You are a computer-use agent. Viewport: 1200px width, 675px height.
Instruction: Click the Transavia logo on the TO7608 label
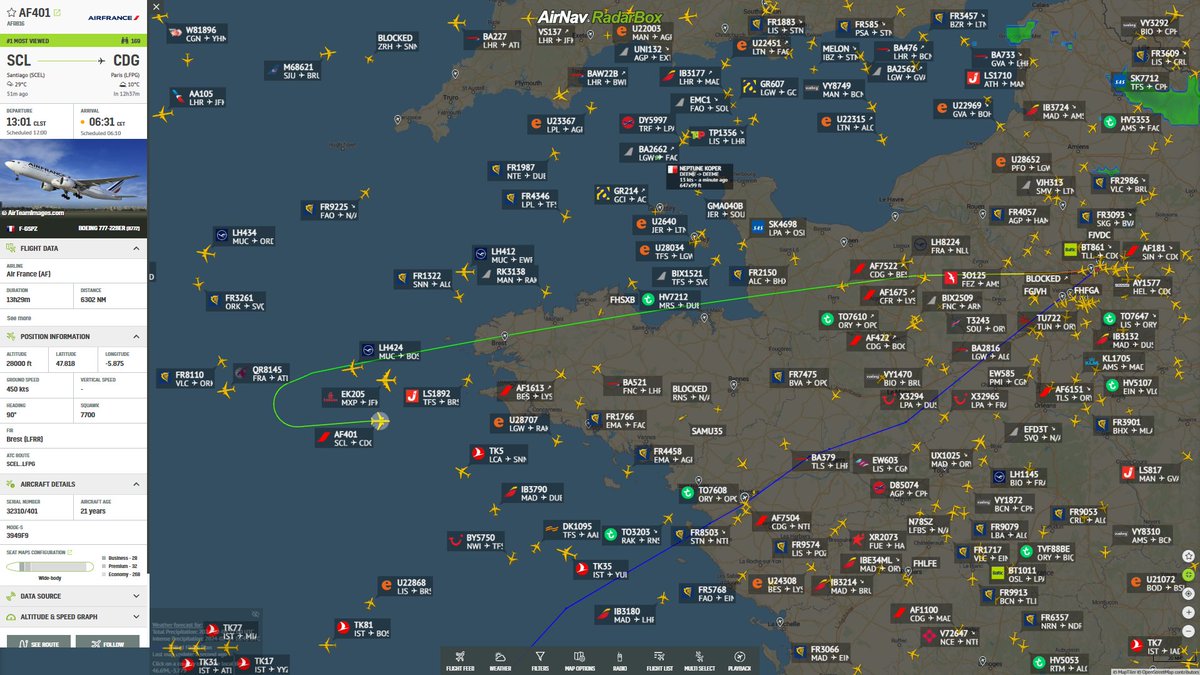pyautogui.click(x=687, y=494)
